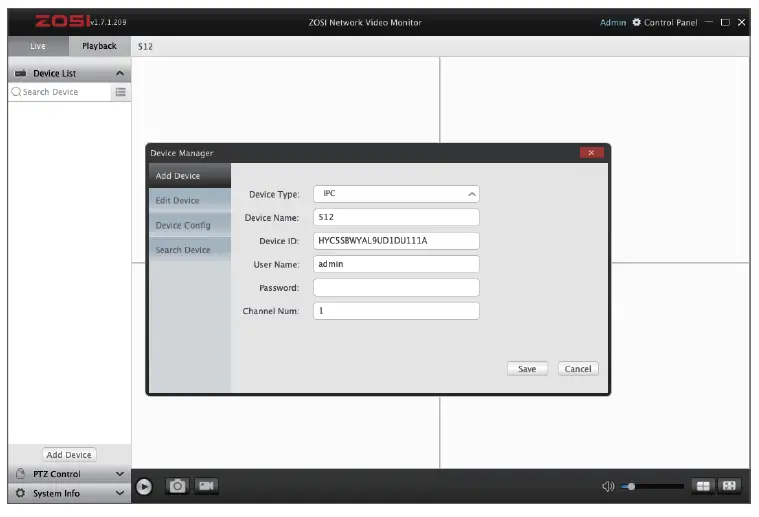
Task: Expand the PTZ Control panel
Action: click(x=120, y=474)
